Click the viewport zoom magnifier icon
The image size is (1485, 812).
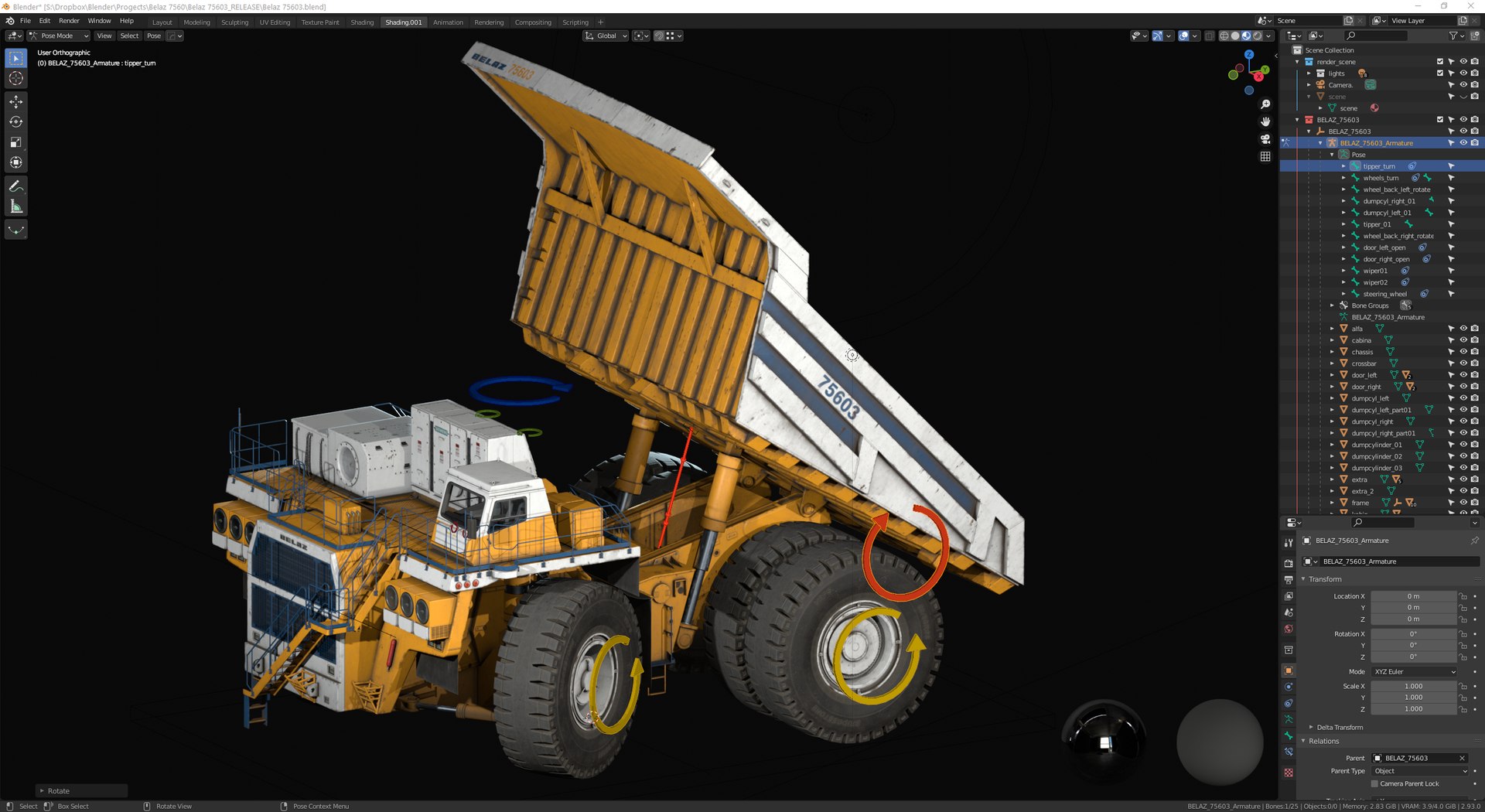pos(1265,104)
